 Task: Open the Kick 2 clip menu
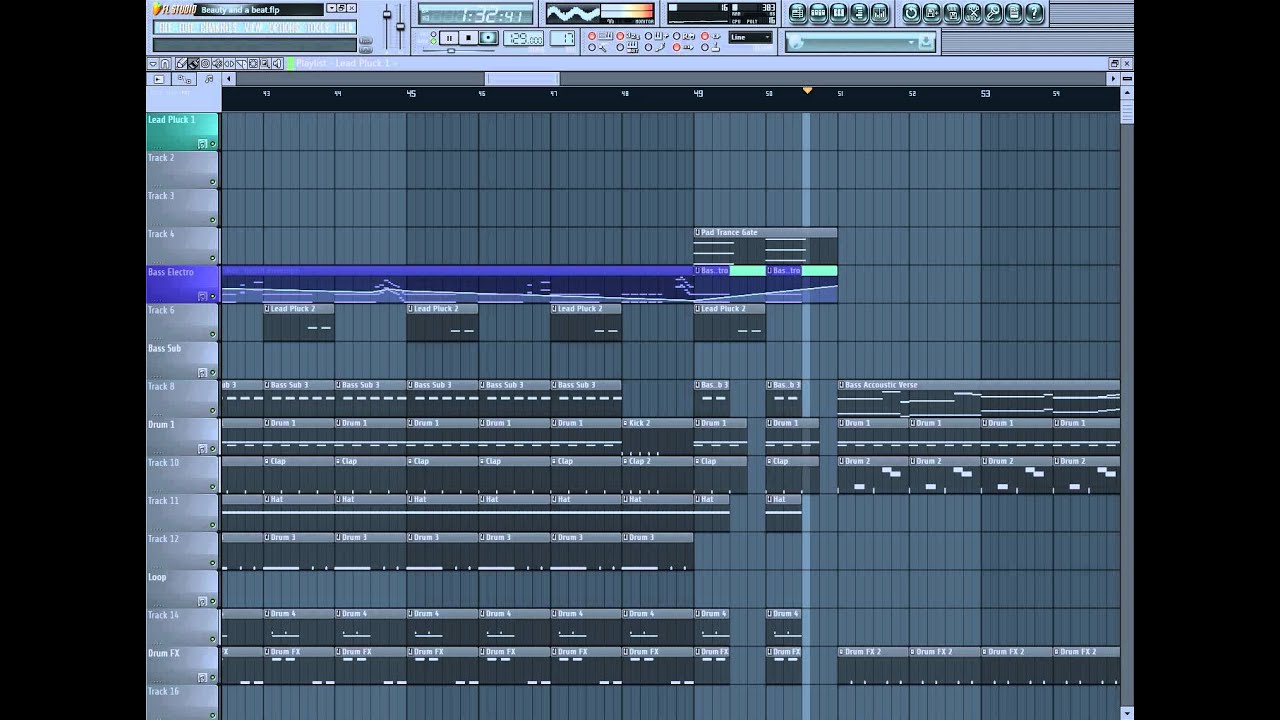626,423
